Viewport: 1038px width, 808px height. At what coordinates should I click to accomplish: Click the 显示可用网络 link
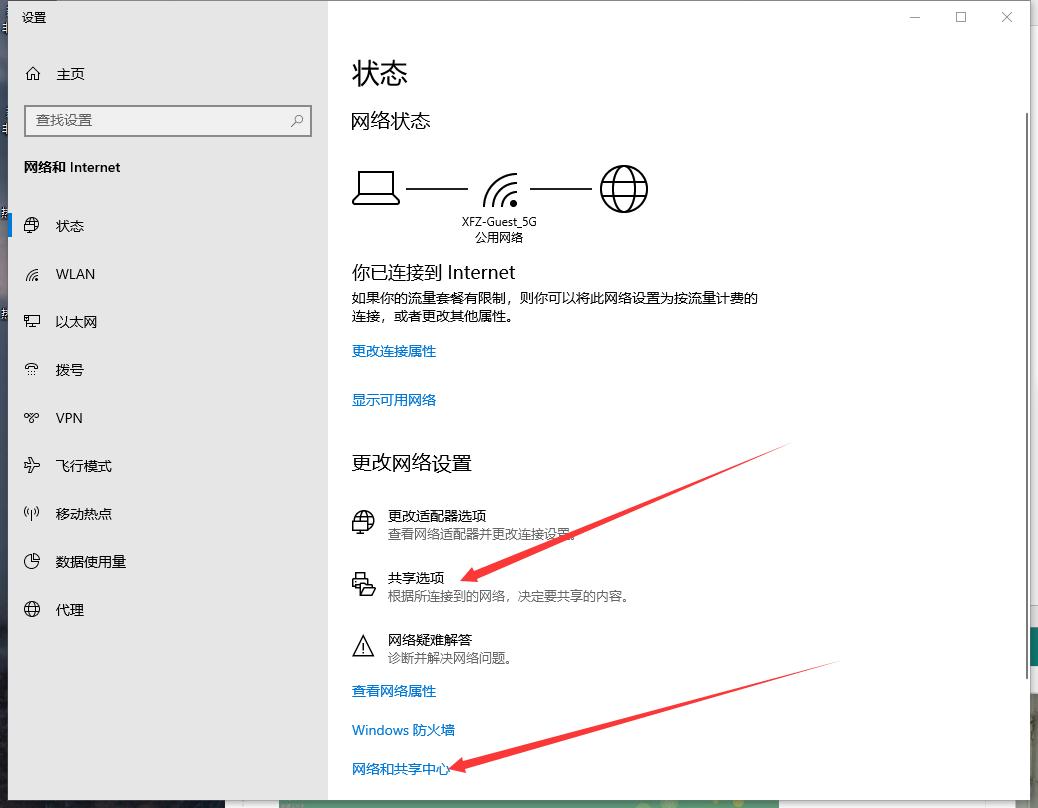394,400
